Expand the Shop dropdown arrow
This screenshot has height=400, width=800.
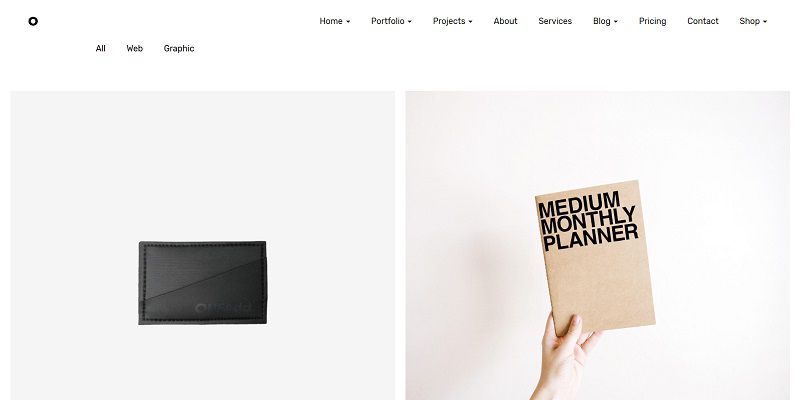click(765, 22)
